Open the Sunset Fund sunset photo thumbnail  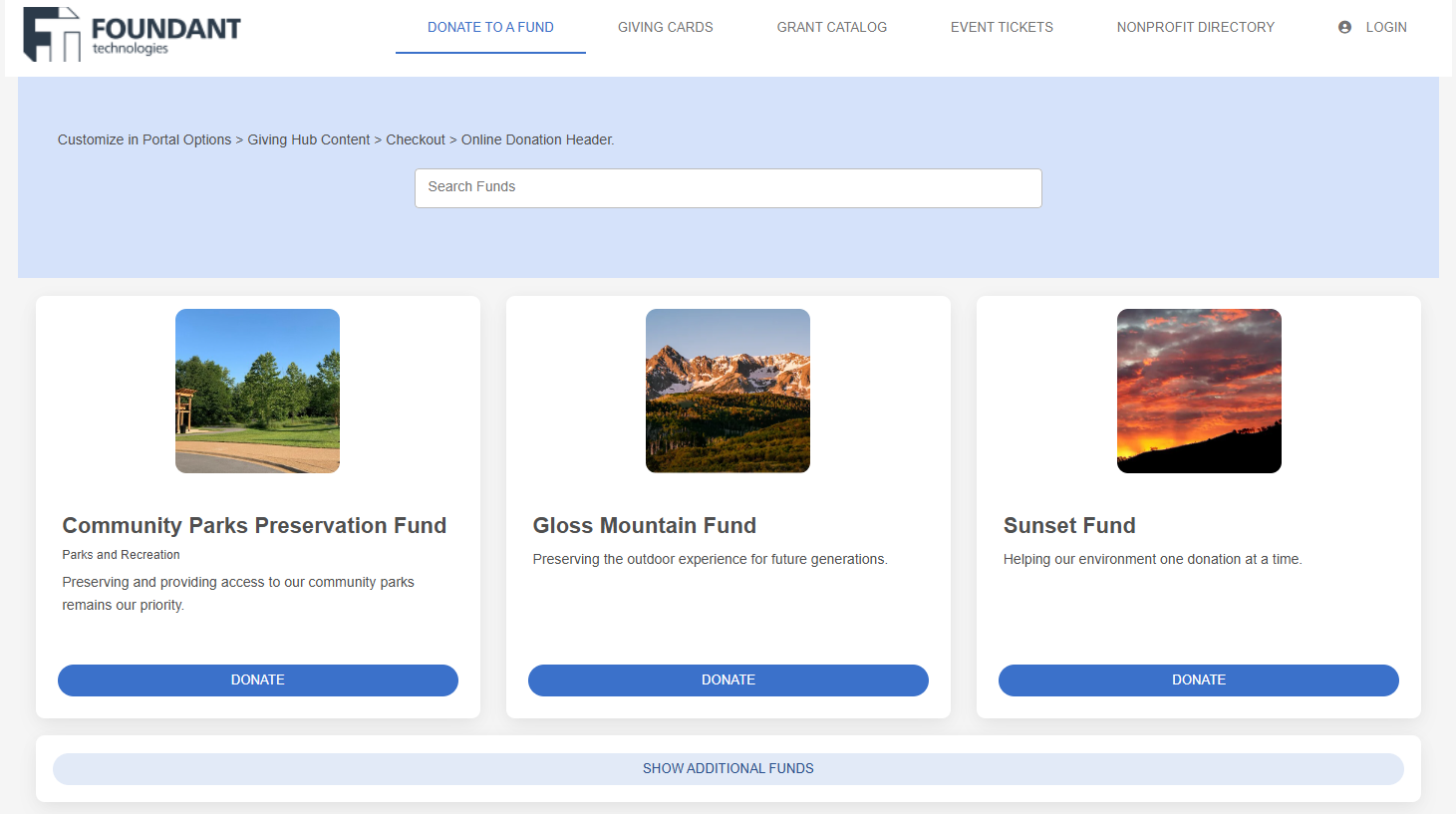pyautogui.click(x=1199, y=391)
